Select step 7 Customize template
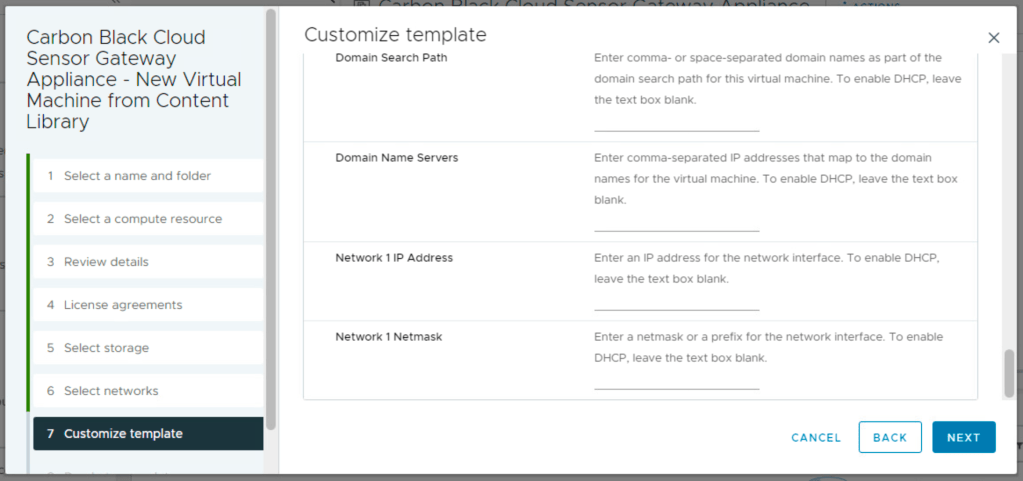 123,434
